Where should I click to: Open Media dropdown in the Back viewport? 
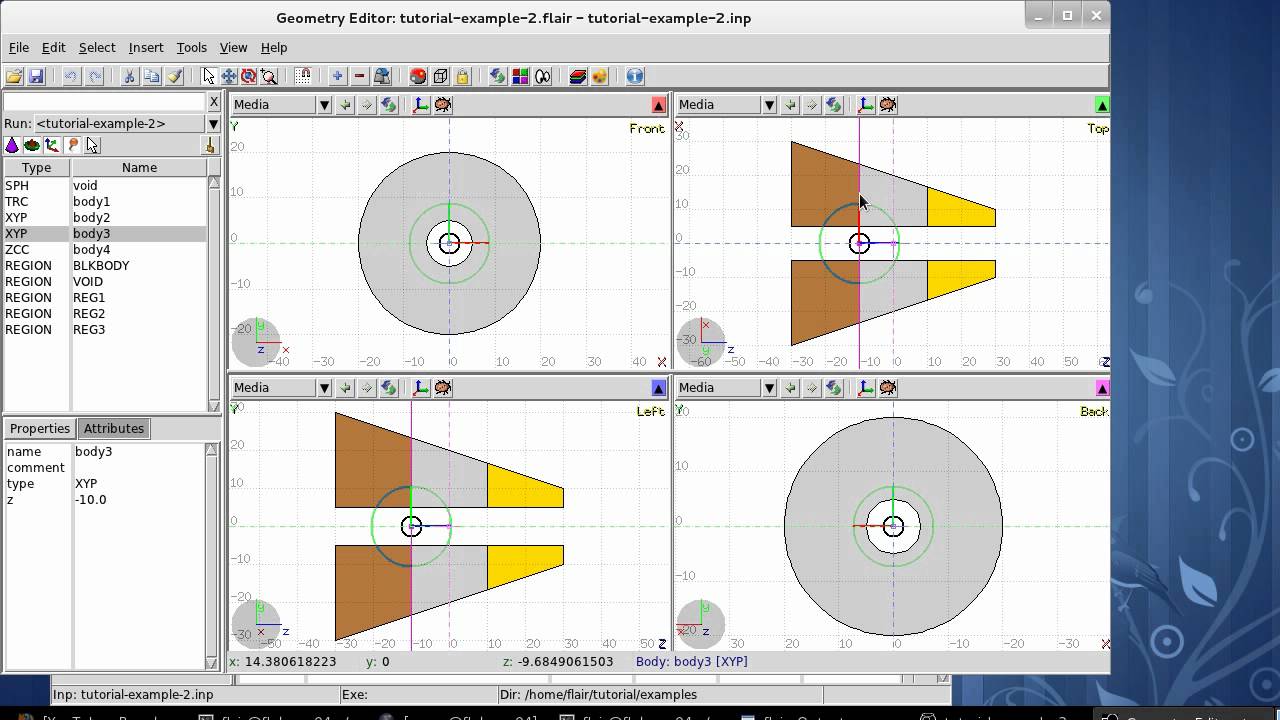point(769,388)
